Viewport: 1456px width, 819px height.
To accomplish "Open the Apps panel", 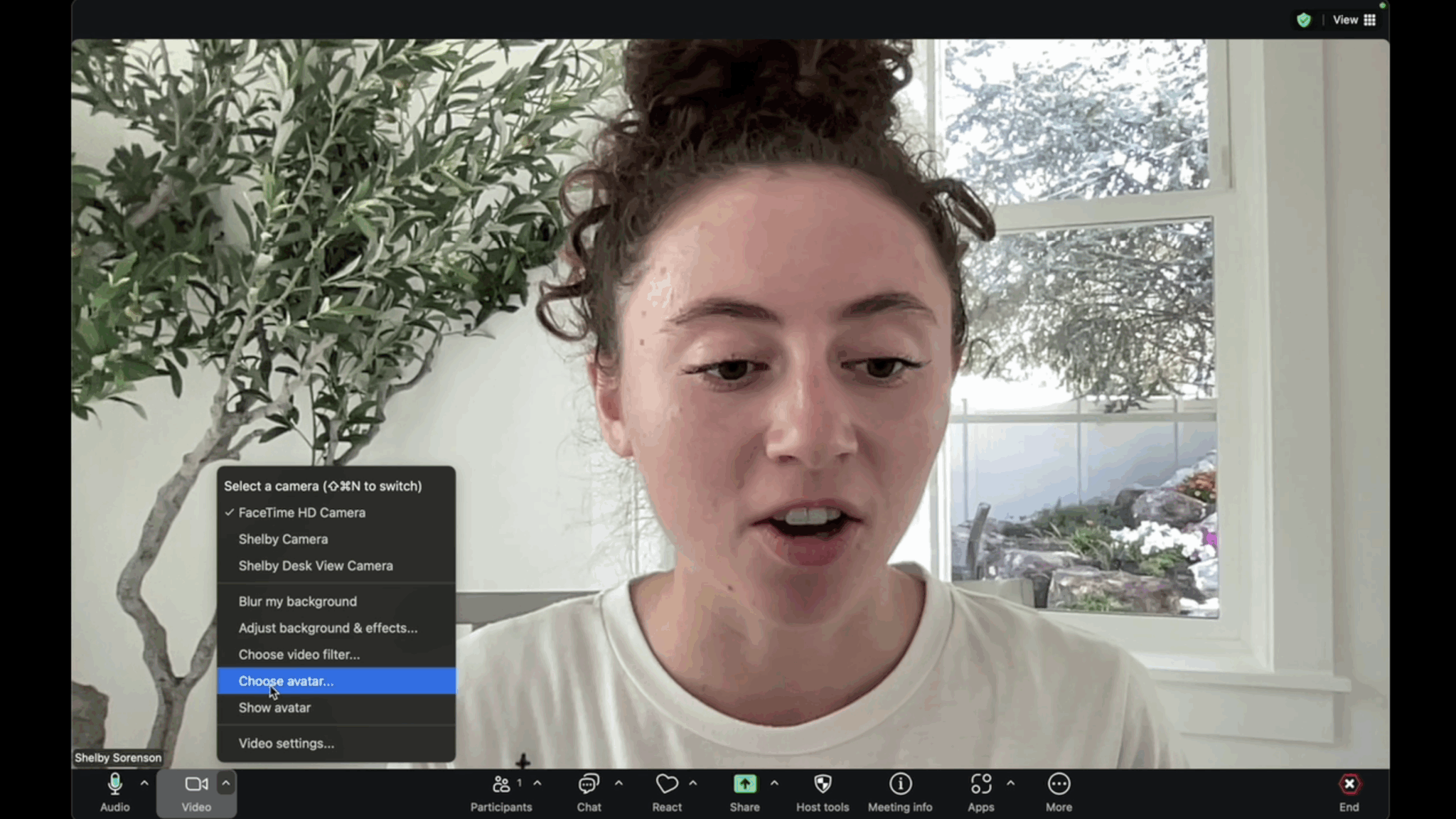I will pyautogui.click(x=981, y=784).
